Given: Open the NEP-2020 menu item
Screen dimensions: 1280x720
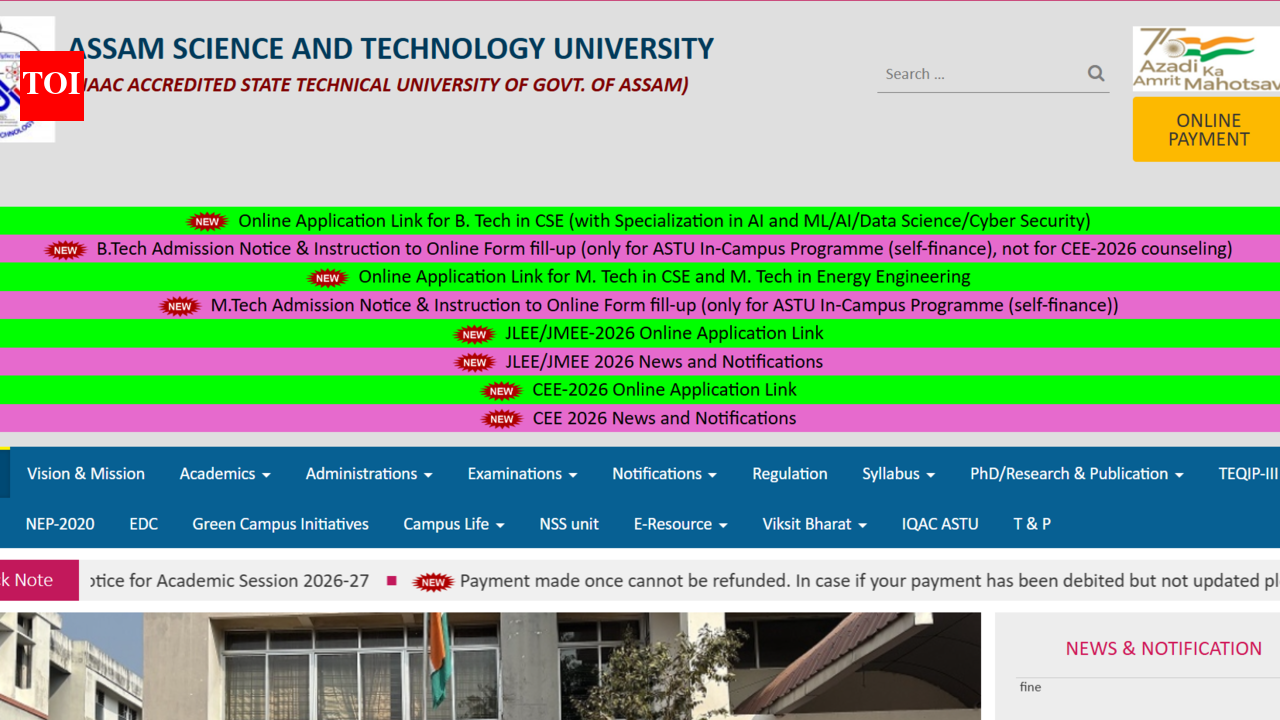Looking at the screenshot, I should coord(60,523).
